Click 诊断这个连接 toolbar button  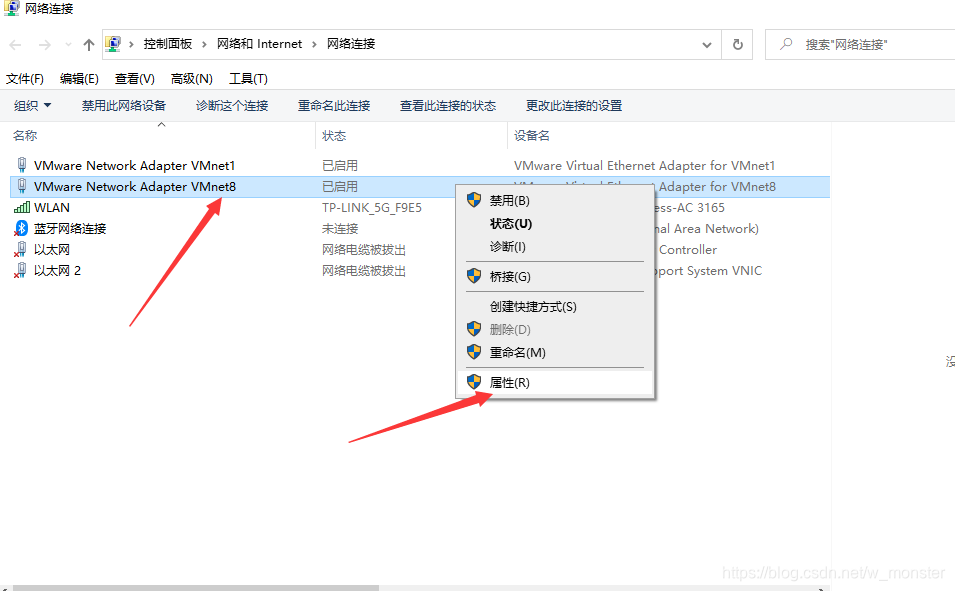tap(232, 105)
